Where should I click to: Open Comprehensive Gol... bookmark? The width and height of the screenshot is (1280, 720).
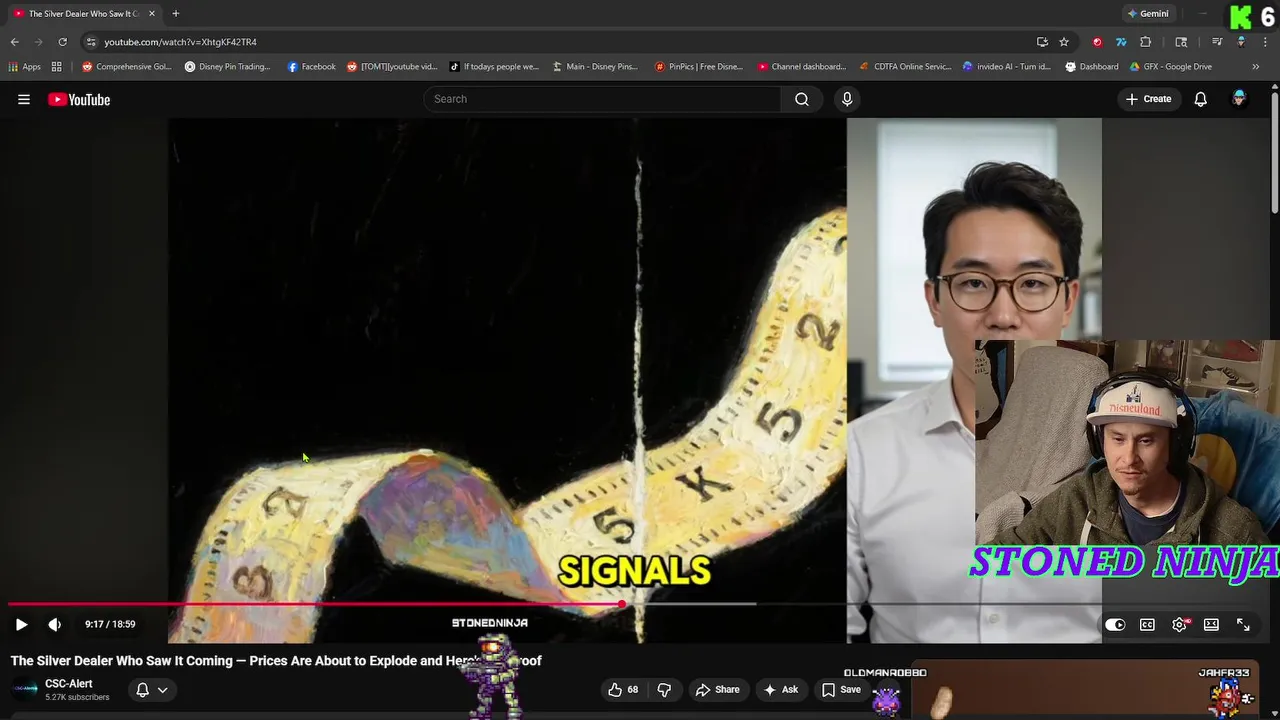click(x=127, y=67)
